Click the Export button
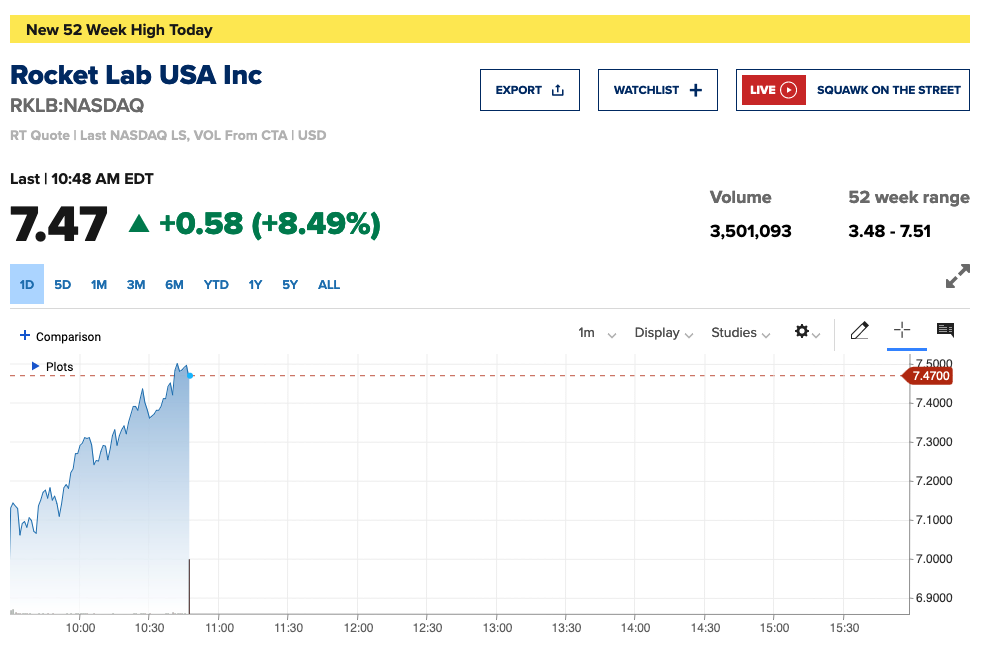The image size is (983, 653). tap(529, 90)
